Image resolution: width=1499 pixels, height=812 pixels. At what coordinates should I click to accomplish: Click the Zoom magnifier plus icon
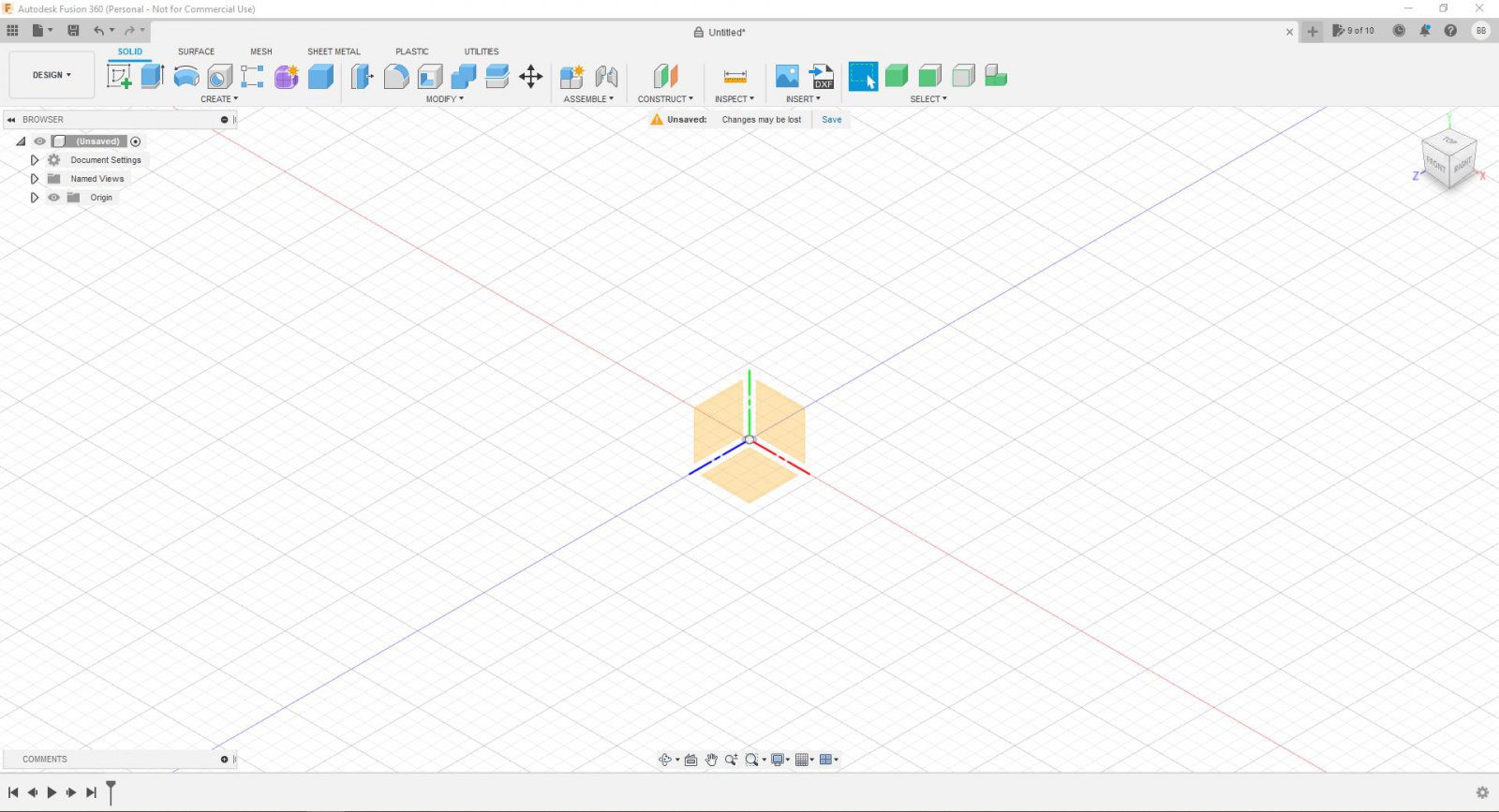click(732, 760)
